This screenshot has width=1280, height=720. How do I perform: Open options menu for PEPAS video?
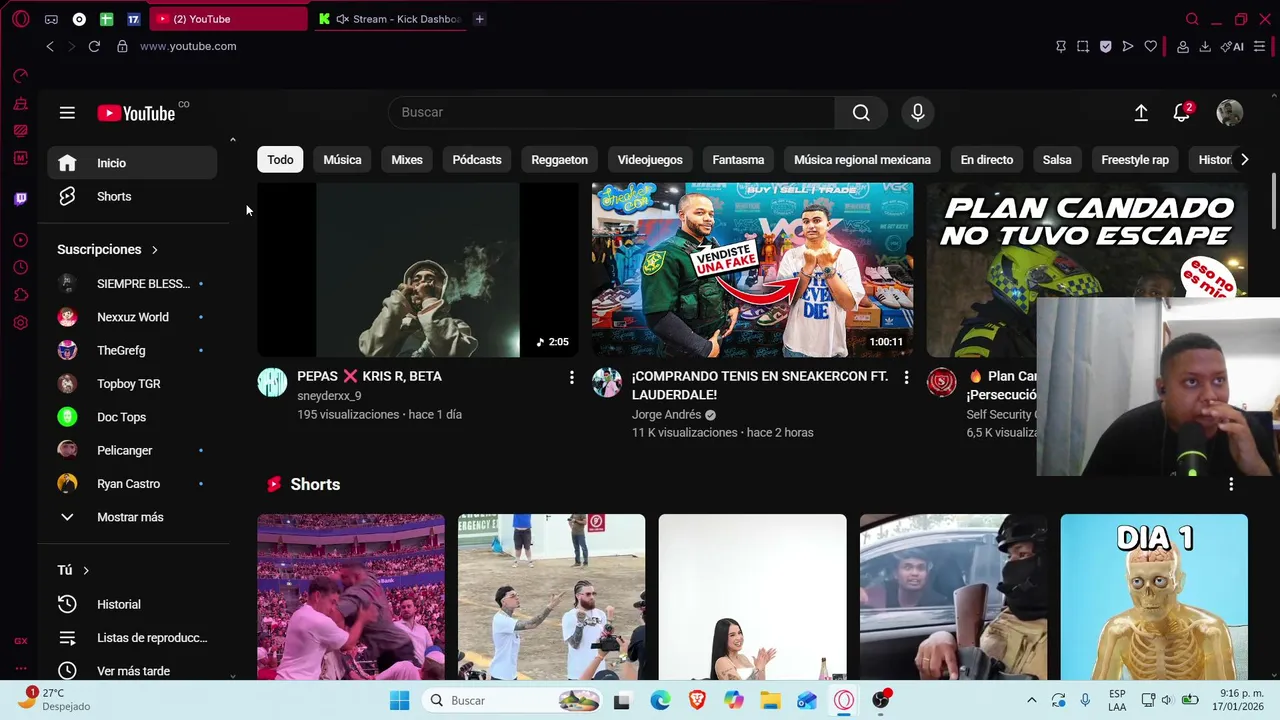pyautogui.click(x=571, y=377)
